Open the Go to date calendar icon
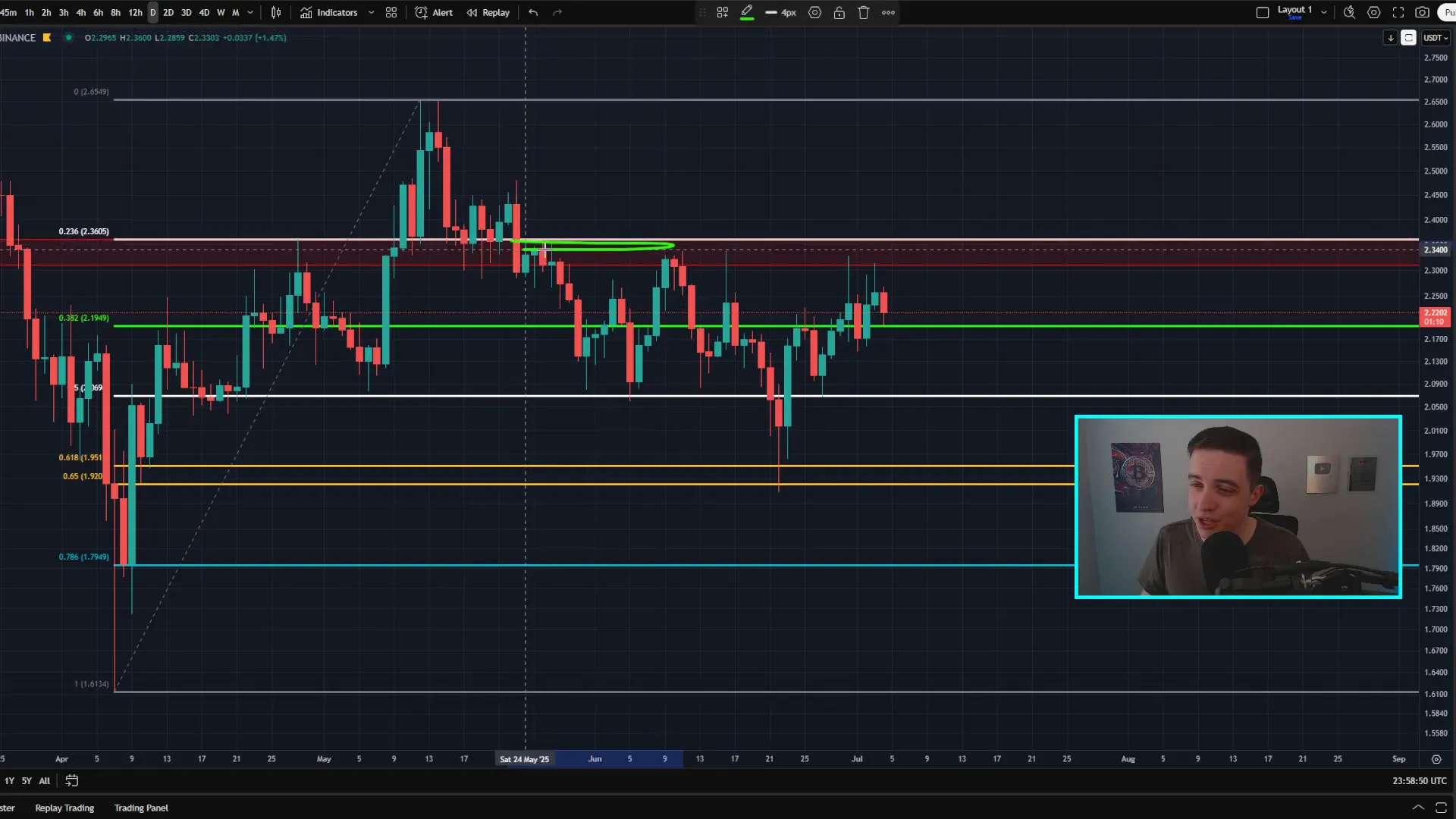This screenshot has width=1456, height=819. [x=72, y=780]
